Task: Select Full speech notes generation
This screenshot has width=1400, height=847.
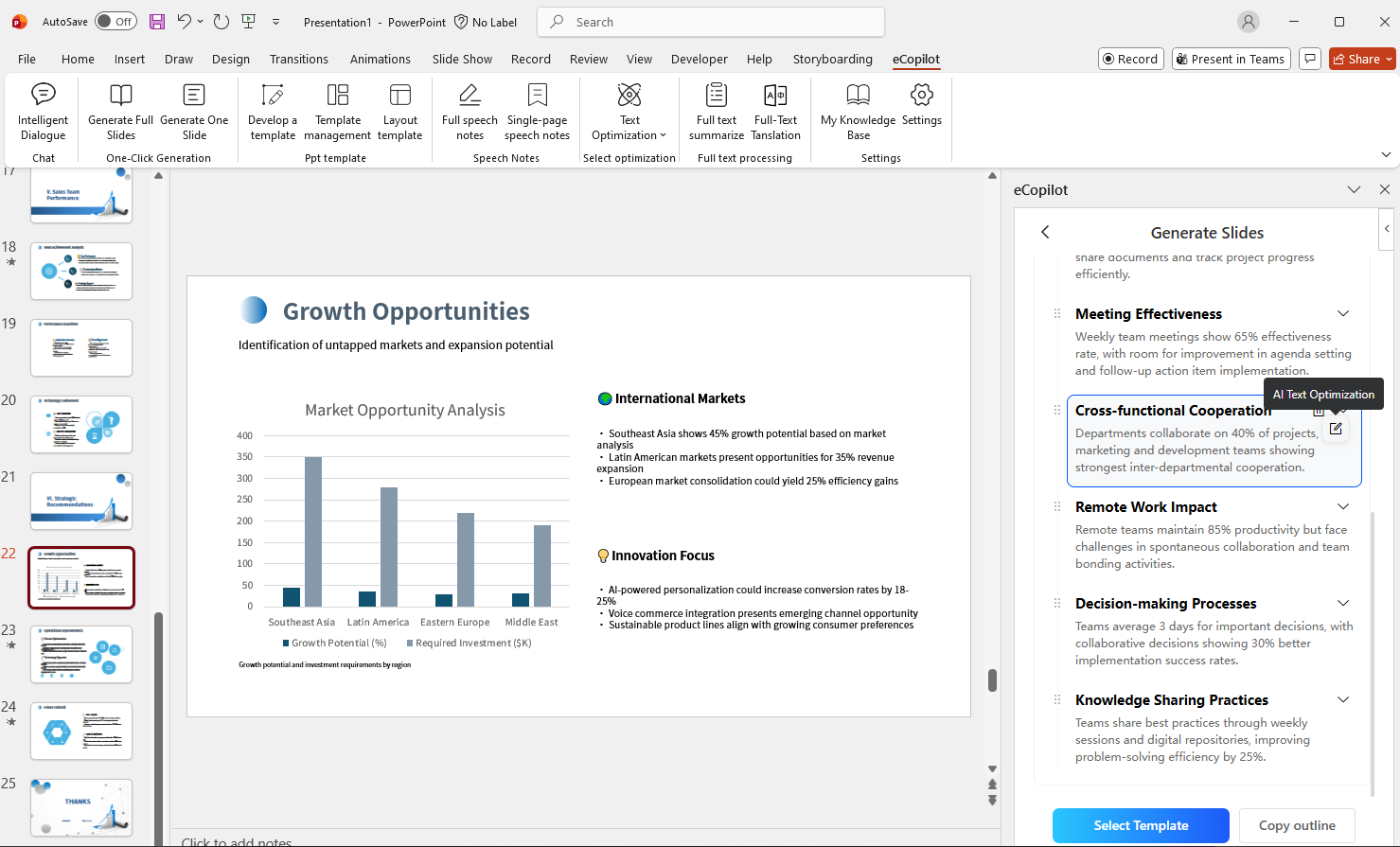Action: point(469,110)
